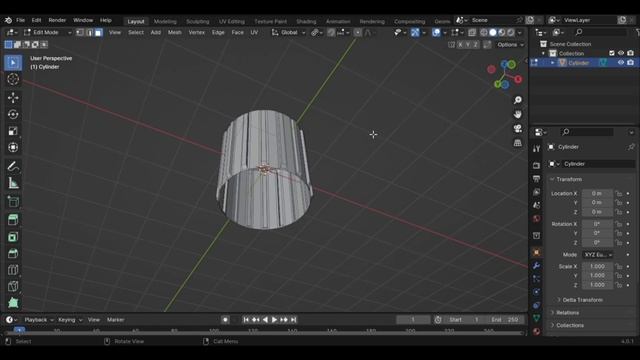Open the Render menu
This screenshot has width=640, height=360.
click(x=57, y=20)
